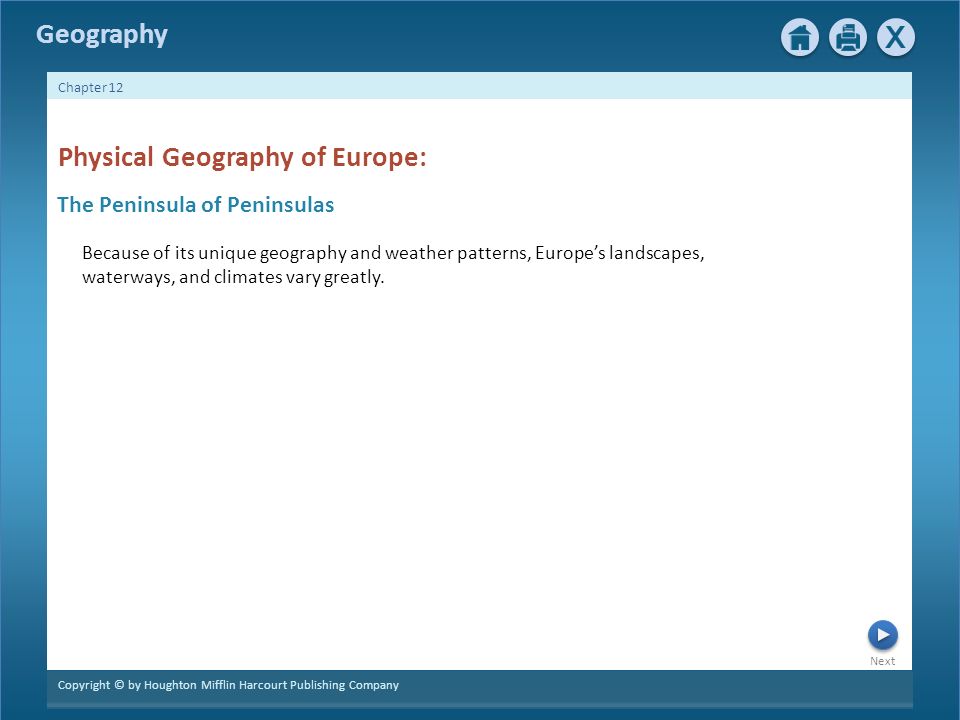The height and width of the screenshot is (720, 960).
Task: Print this page with the printer icon
Action: point(847,37)
